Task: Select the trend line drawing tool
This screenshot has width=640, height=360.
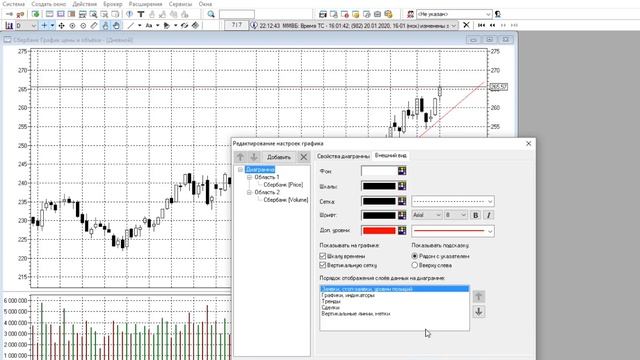Action: (131, 26)
